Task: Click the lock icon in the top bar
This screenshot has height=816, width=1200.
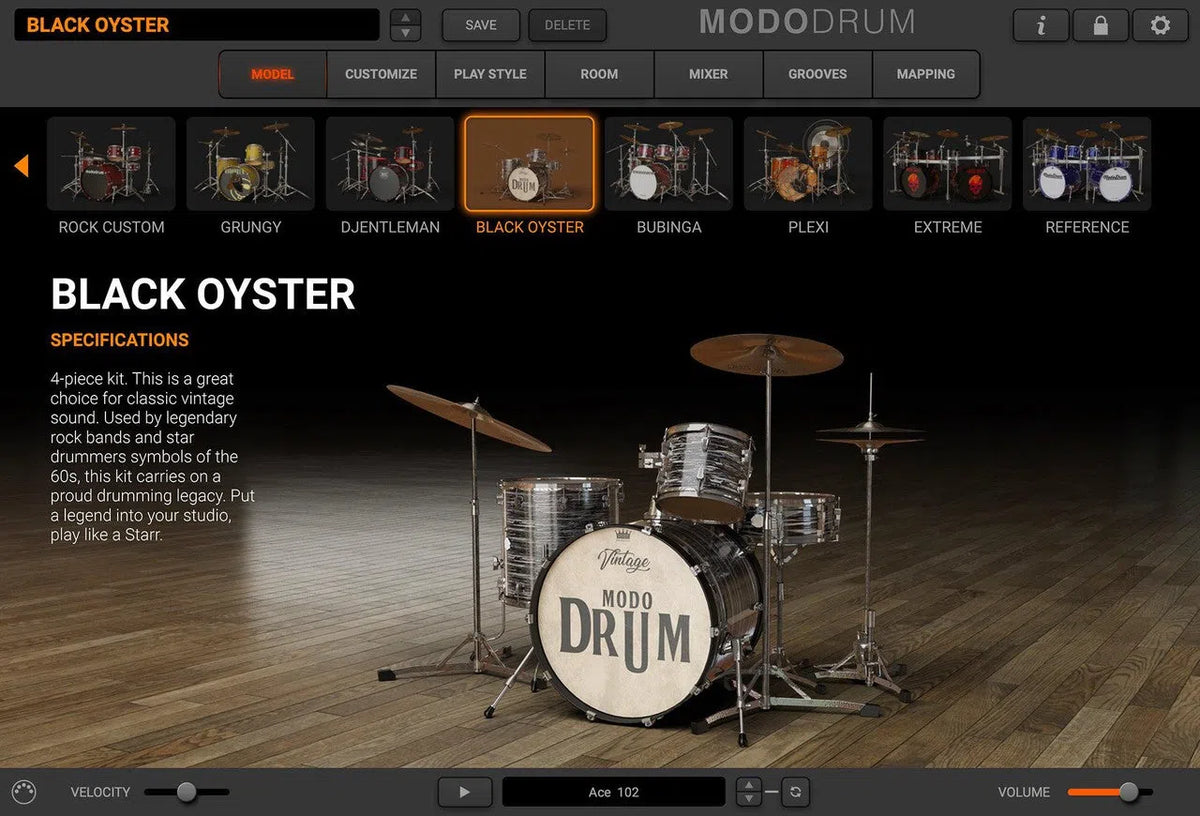Action: click(1100, 25)
